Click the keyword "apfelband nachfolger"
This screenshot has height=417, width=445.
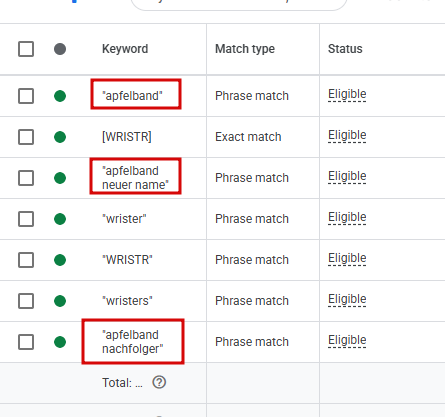point(133,342)
